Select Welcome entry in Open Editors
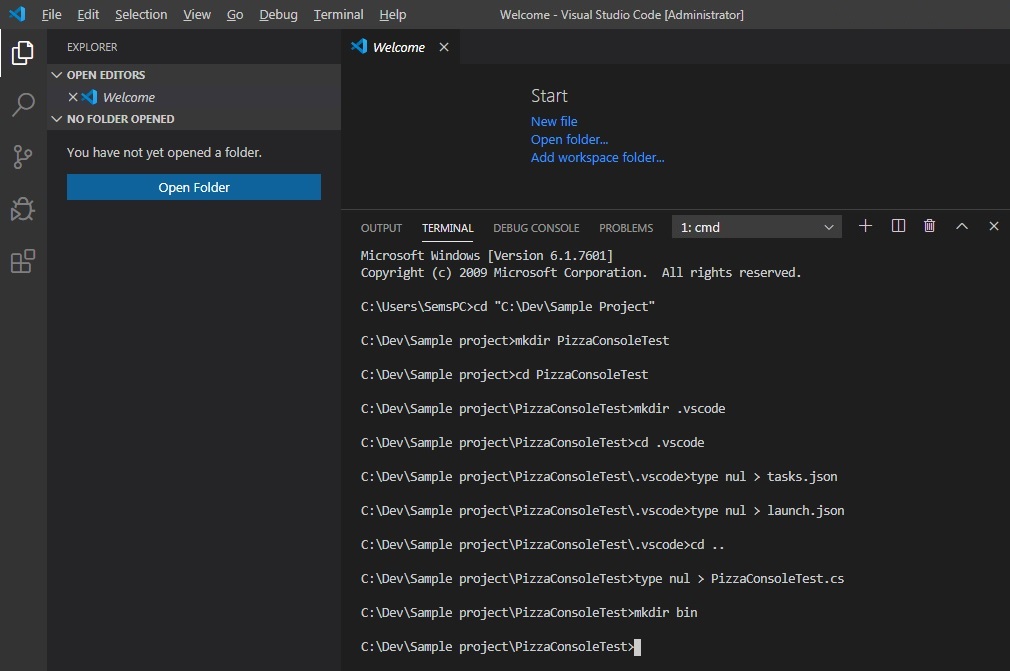1010x671 pixels. click(x=194, y=97)
